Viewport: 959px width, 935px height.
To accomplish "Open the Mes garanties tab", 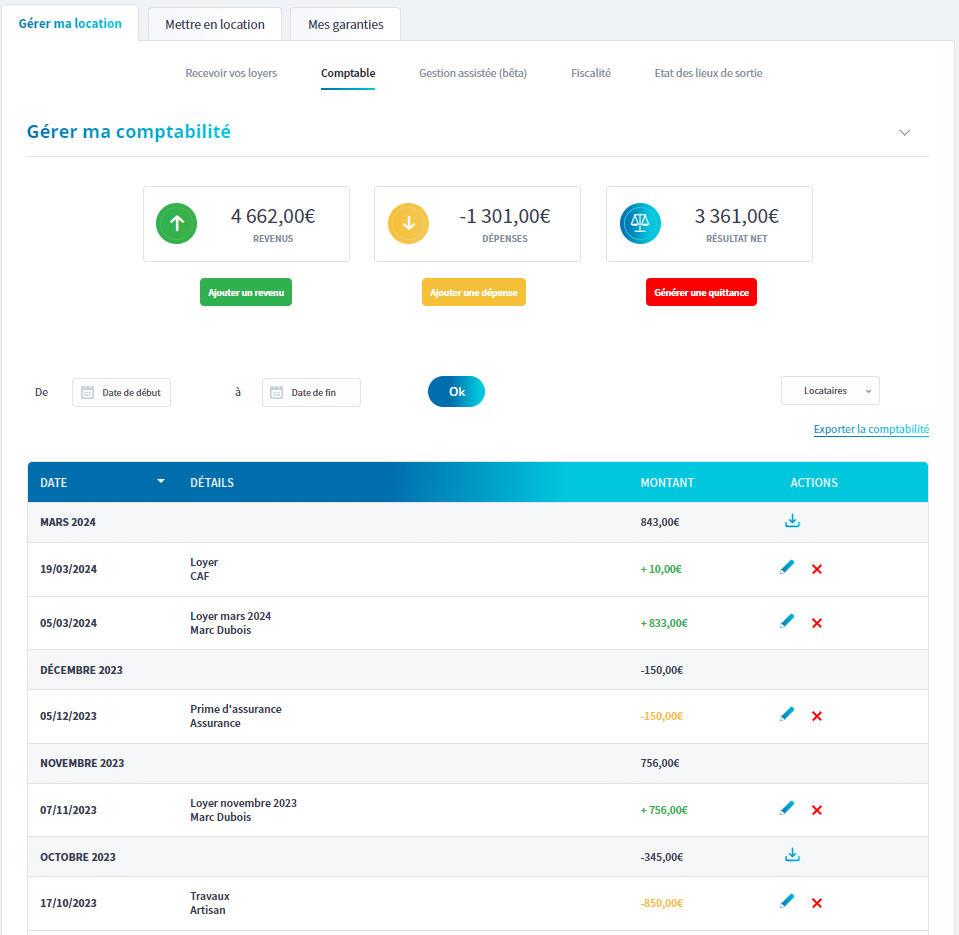I will [345, 25].
